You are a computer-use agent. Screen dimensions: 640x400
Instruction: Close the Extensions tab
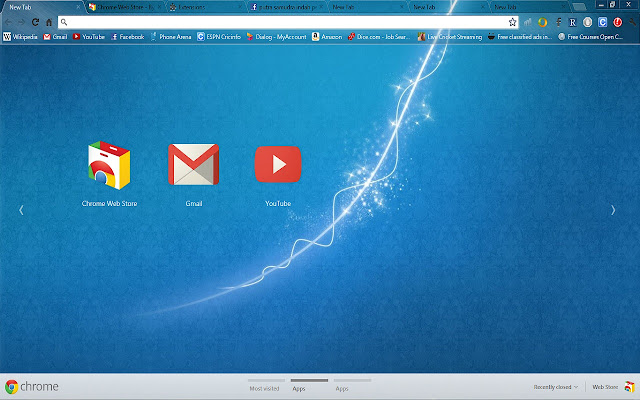(x=240, y=7)
